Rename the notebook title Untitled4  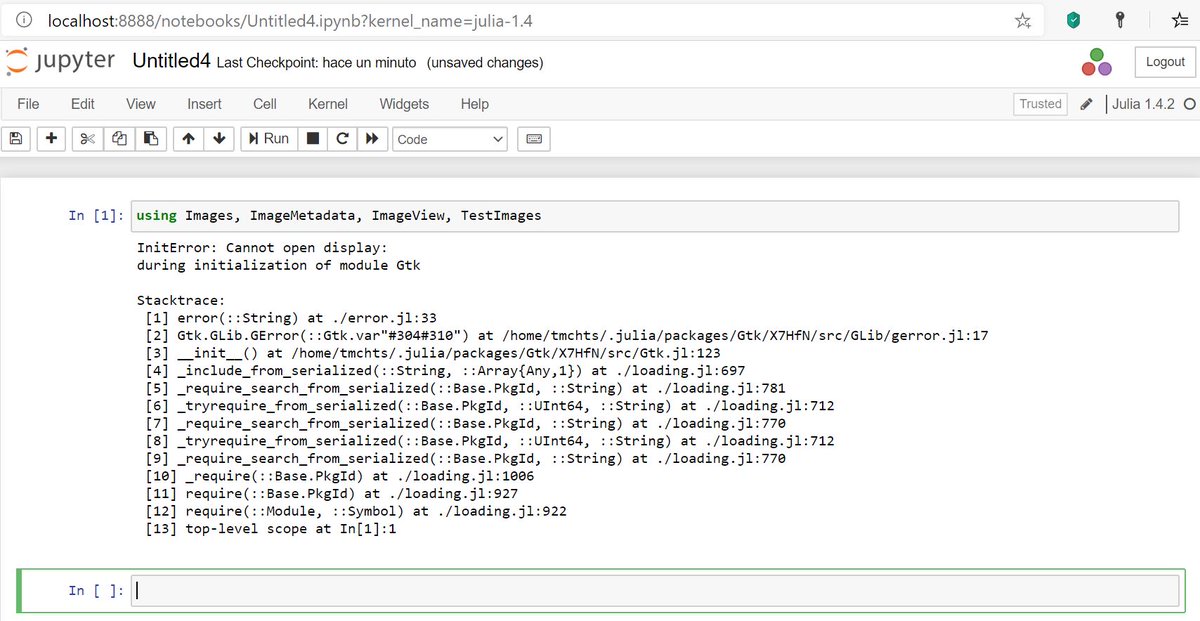click(x=171, y=62)
